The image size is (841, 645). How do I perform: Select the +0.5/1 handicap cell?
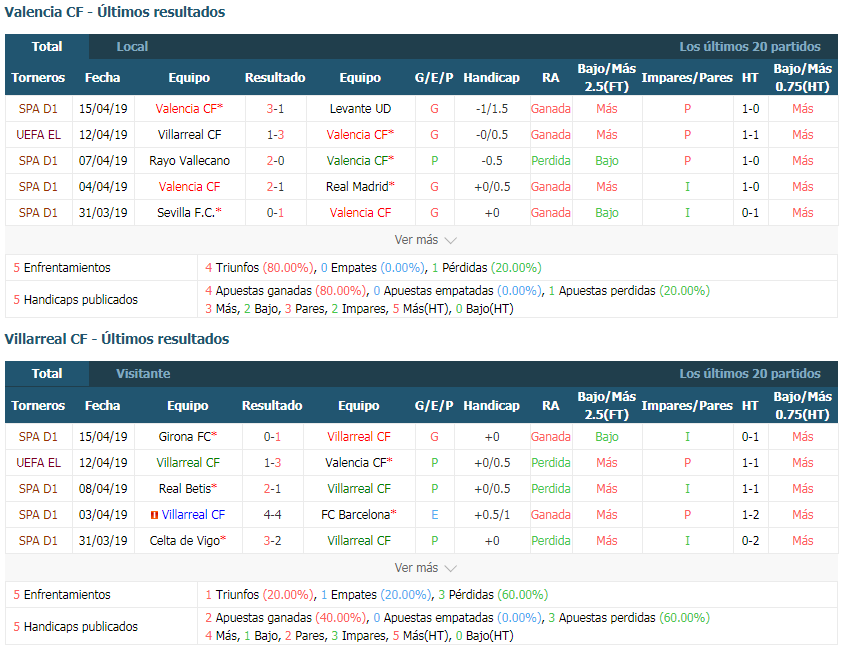click(492, 515)
